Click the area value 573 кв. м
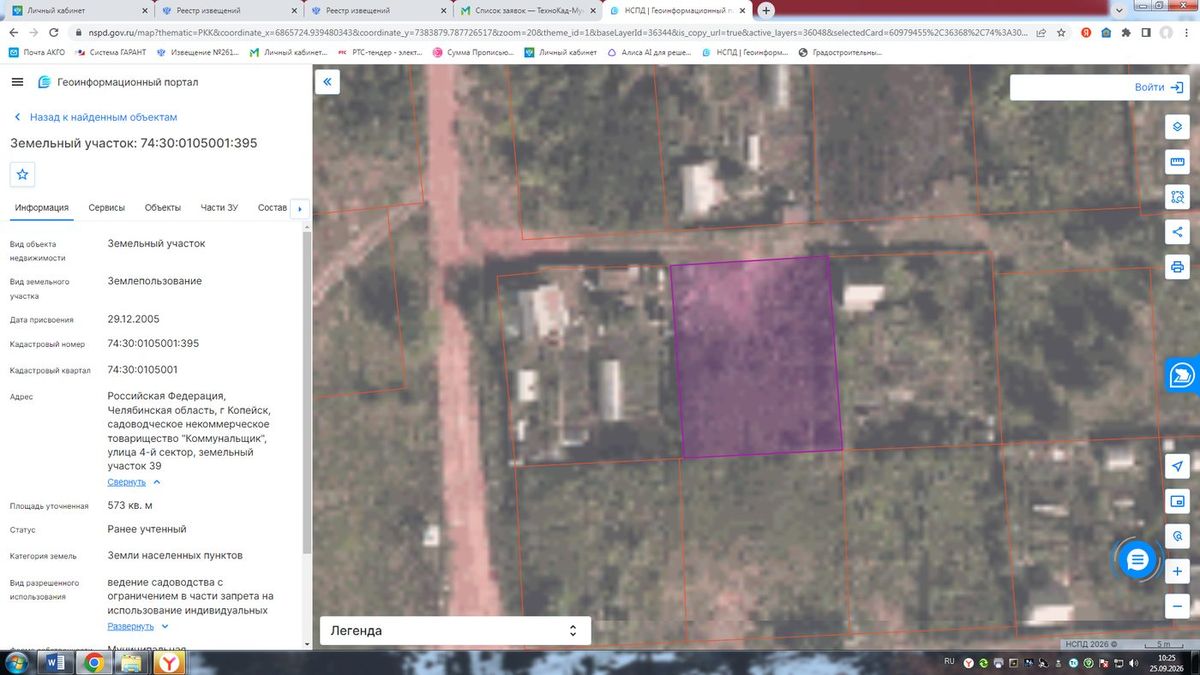 (130, 505)
